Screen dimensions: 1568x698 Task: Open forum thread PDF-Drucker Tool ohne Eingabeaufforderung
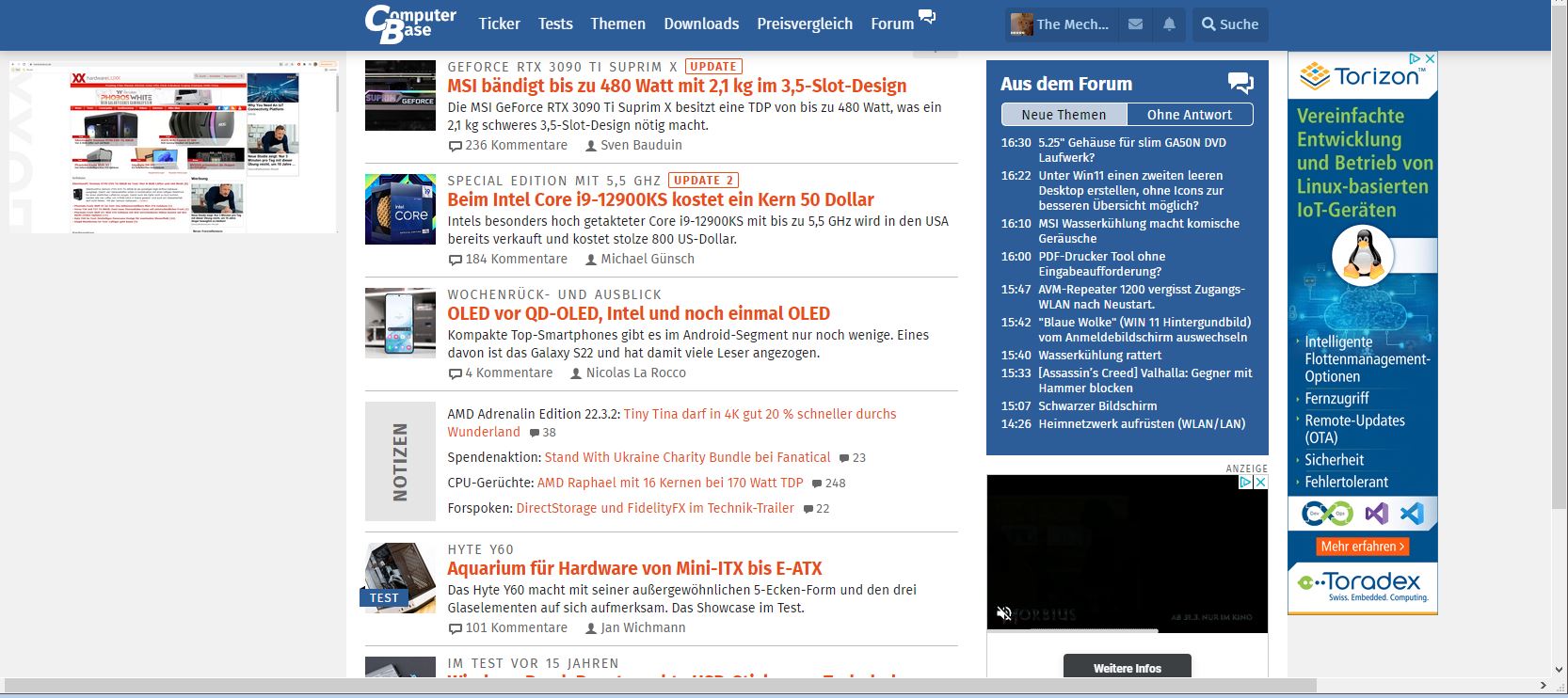pos(1101,263)
